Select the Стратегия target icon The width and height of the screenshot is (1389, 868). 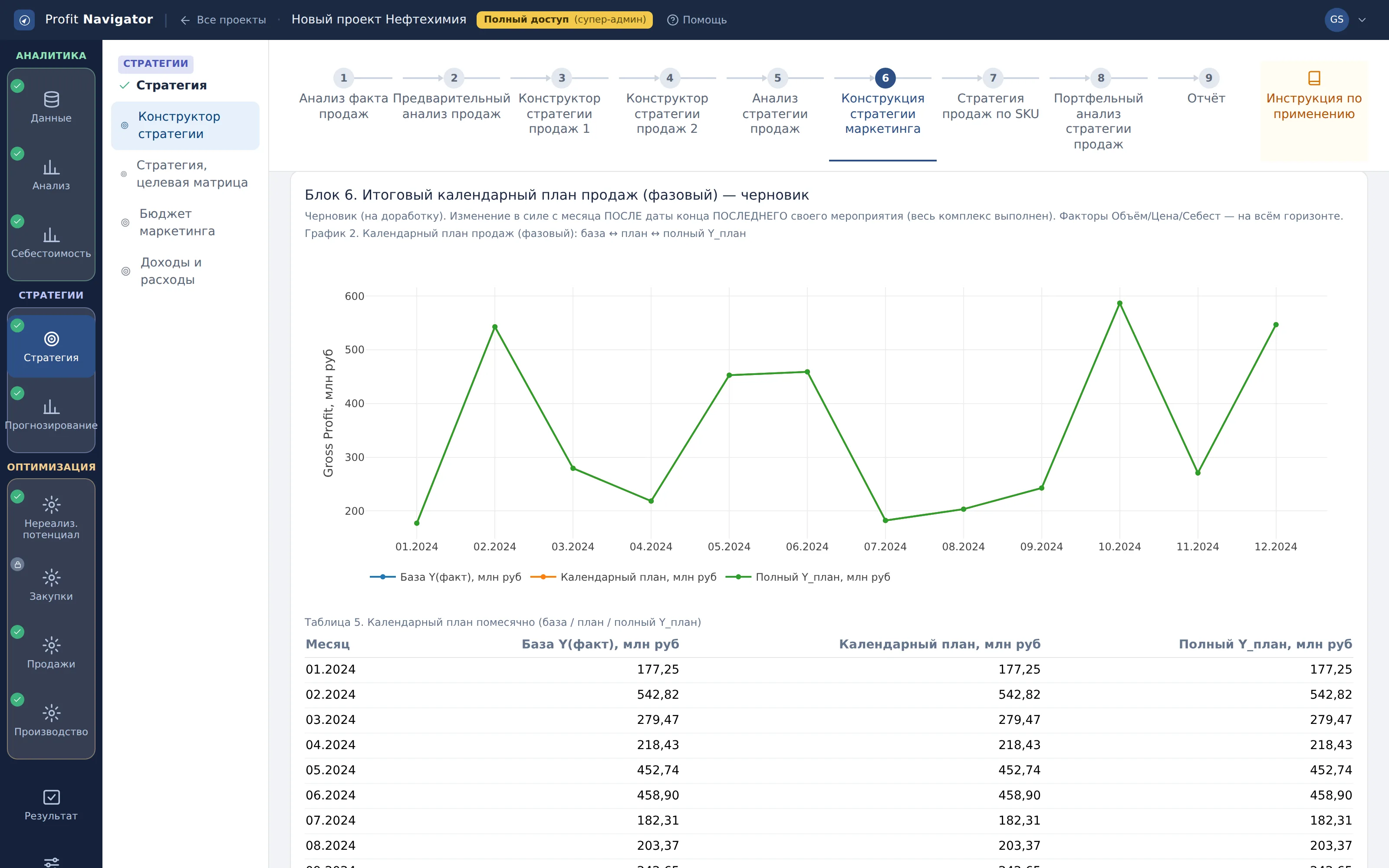(51, 339)
